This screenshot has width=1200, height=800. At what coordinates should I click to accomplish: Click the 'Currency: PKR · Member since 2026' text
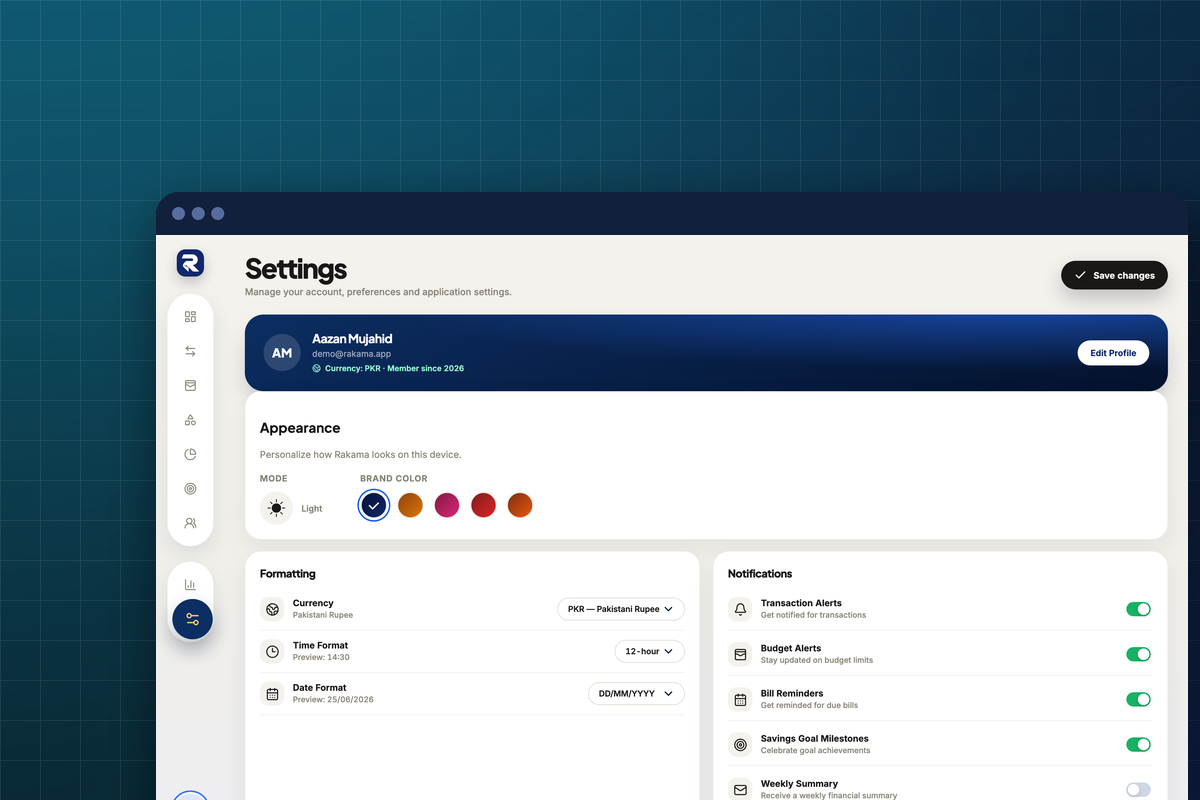click(x=394, y=368)
